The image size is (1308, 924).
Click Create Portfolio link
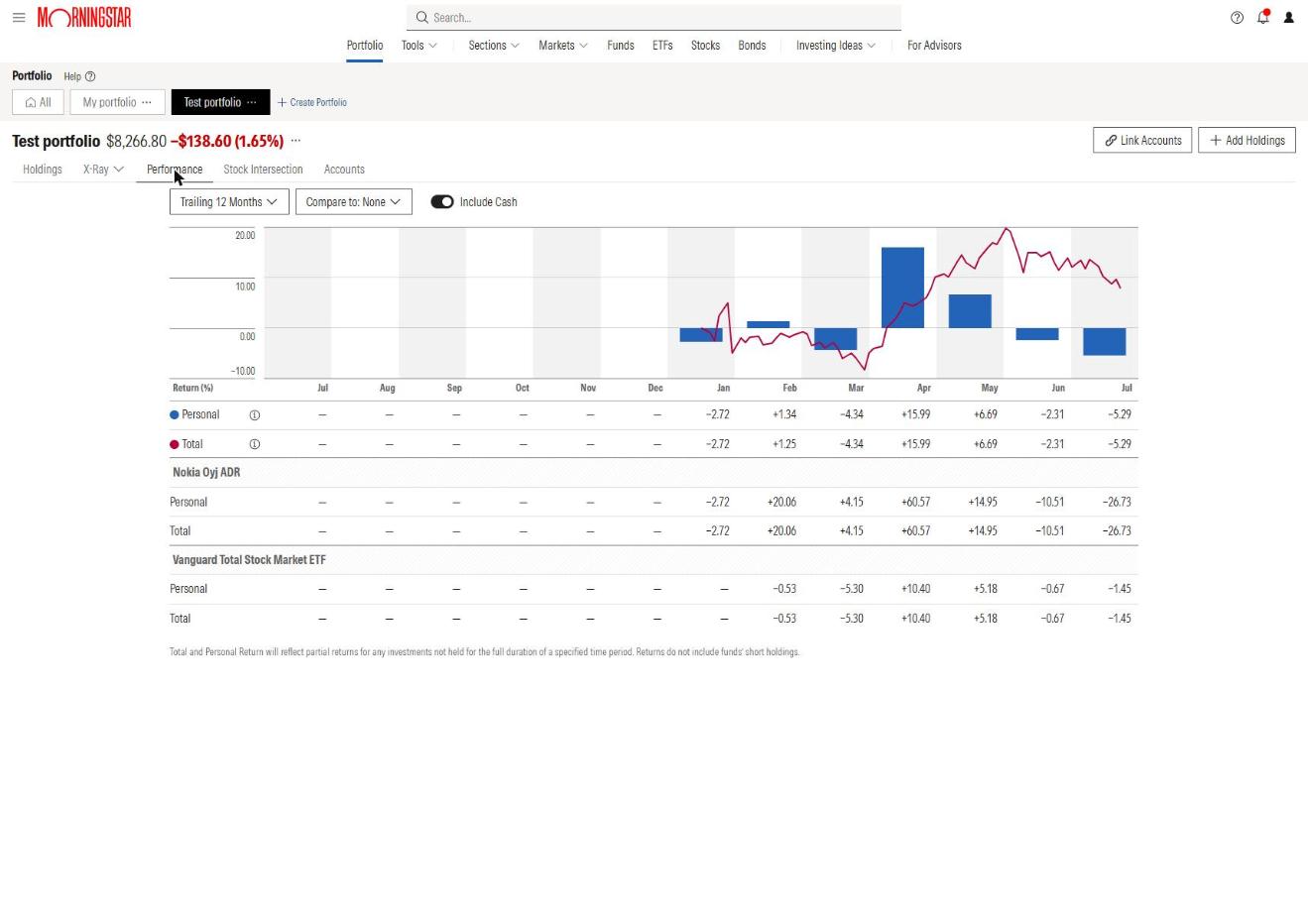312,102
